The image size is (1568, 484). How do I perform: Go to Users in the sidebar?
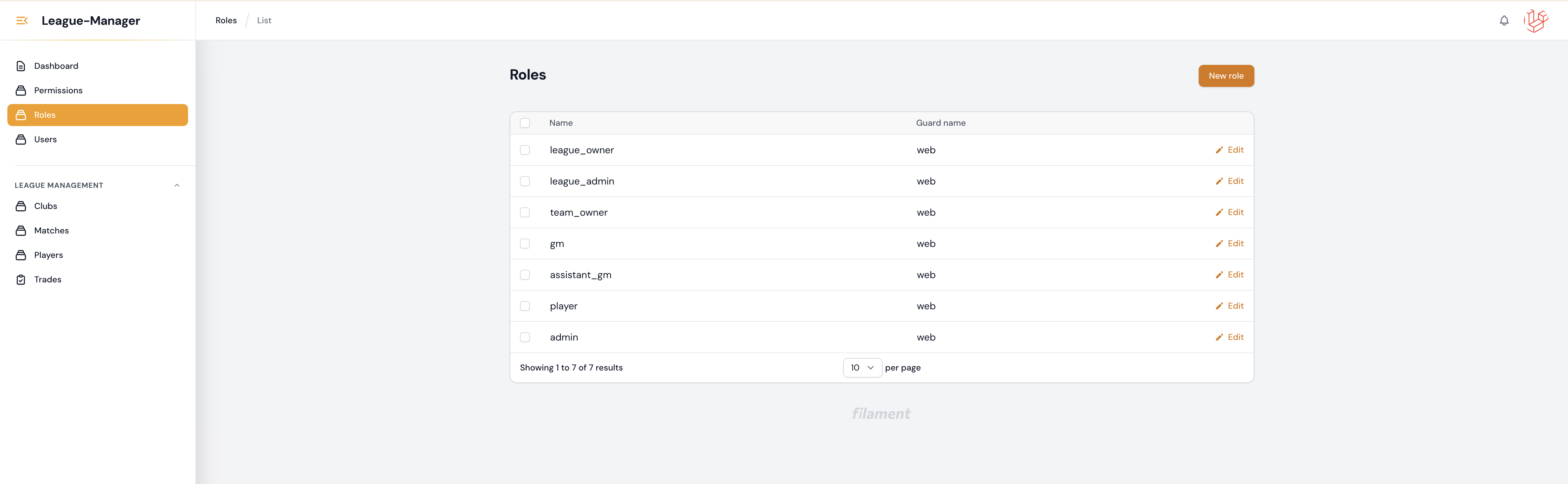(45, 140)
